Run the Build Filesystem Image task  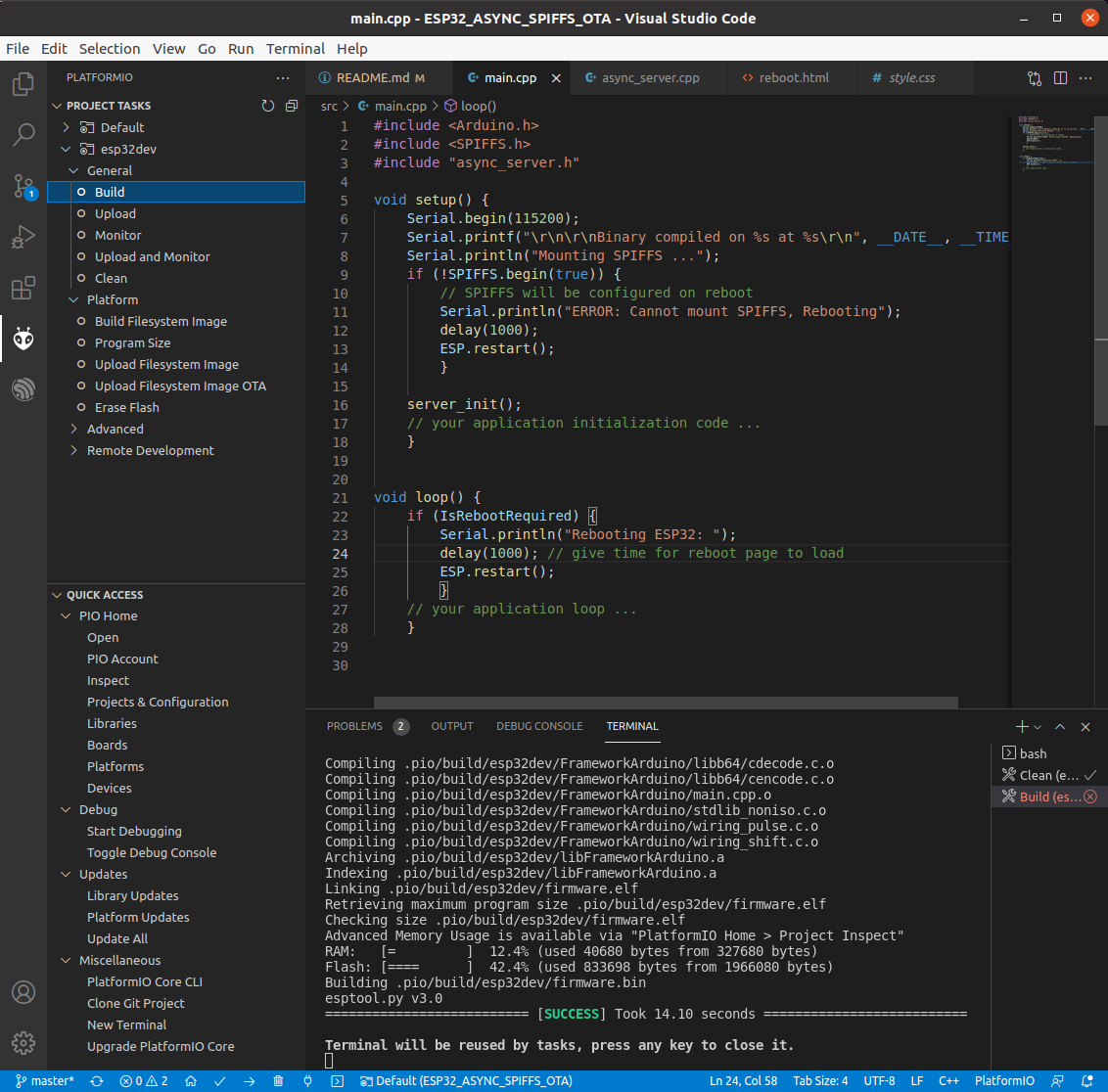(176, 321)
